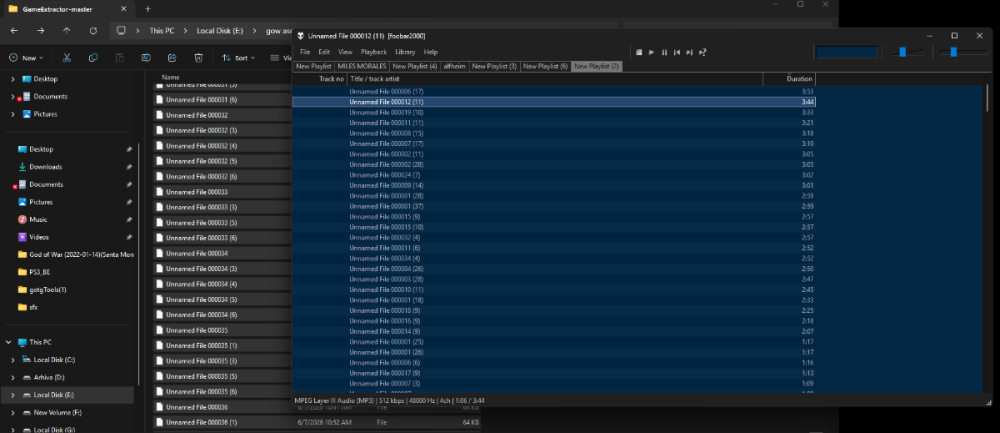Switch to New Playlist (4) tab
Image resolution: width=1000 pixels, height=433 pixels.
point(415,66)
